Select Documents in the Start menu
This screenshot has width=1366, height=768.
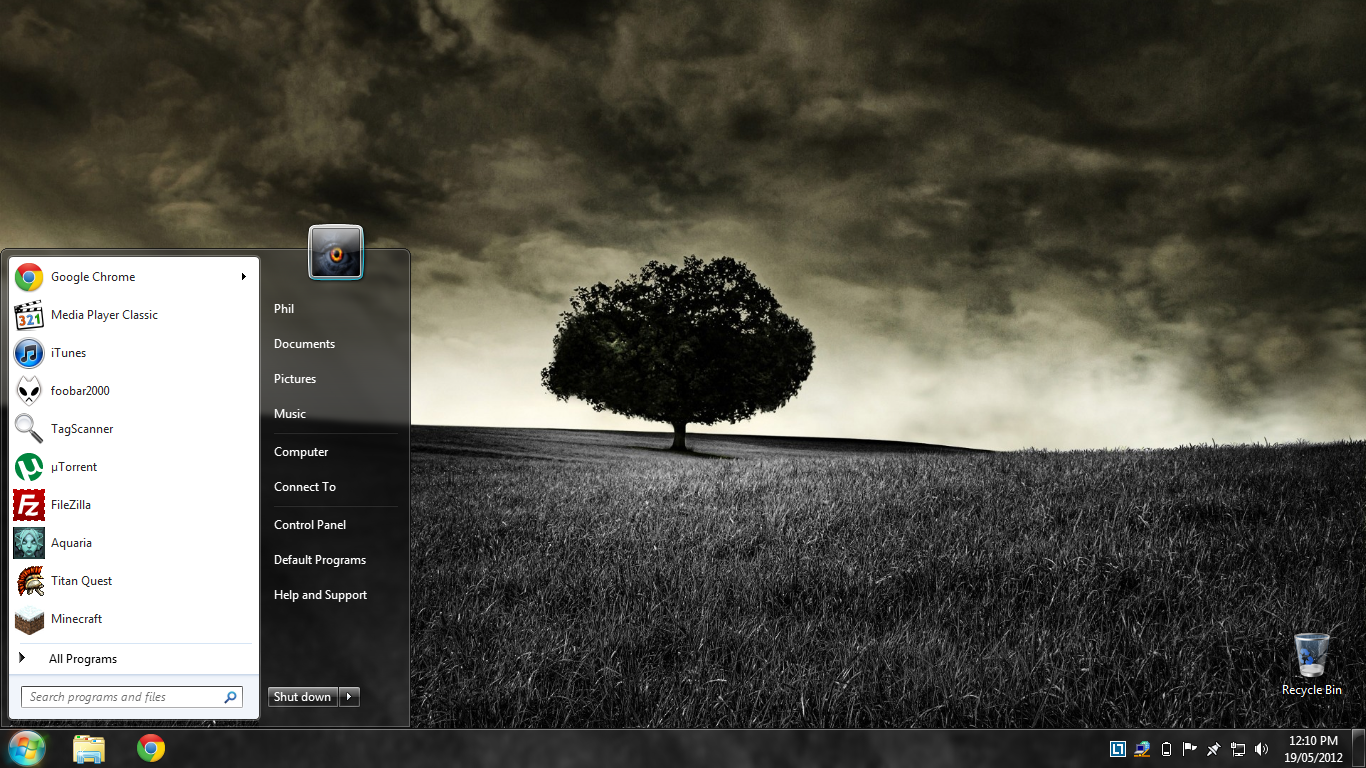pyautogui.click(x=304, y=344)
